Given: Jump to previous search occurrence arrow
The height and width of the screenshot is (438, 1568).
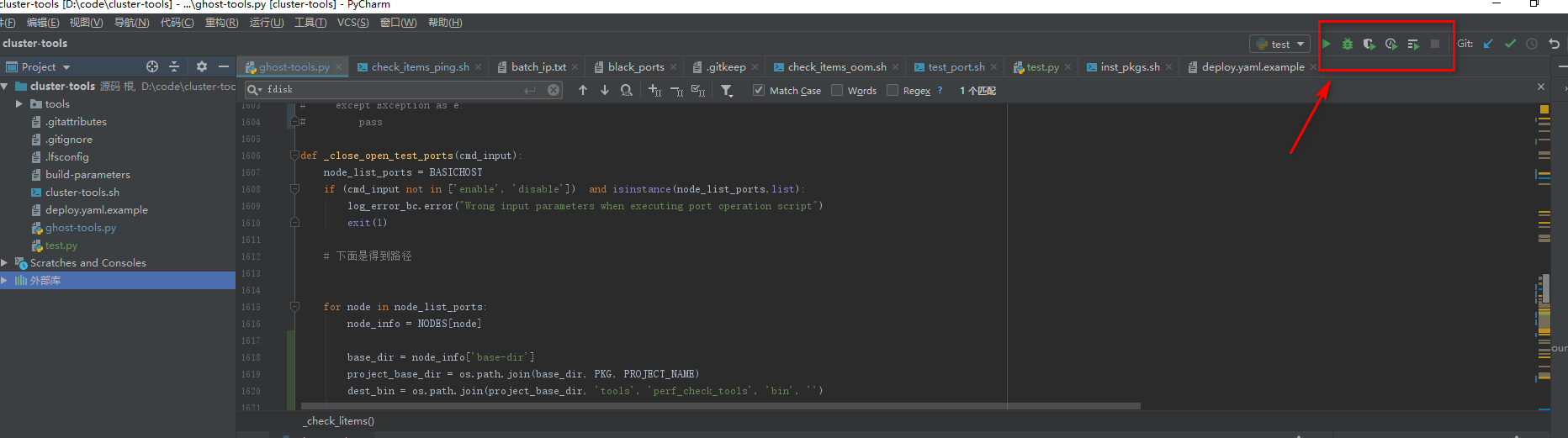Looking at the screenshot, I should point(582,90).
